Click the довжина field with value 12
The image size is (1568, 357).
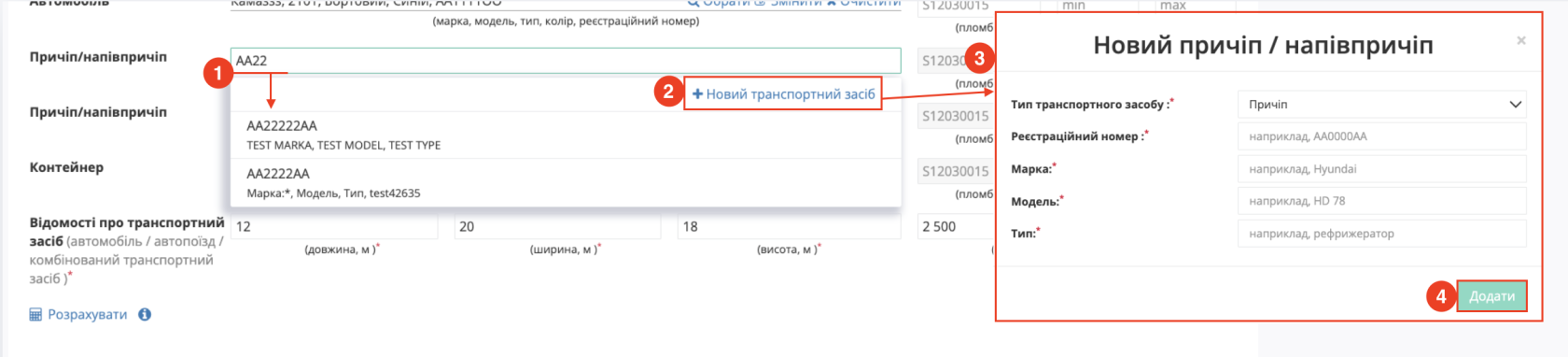334,226
